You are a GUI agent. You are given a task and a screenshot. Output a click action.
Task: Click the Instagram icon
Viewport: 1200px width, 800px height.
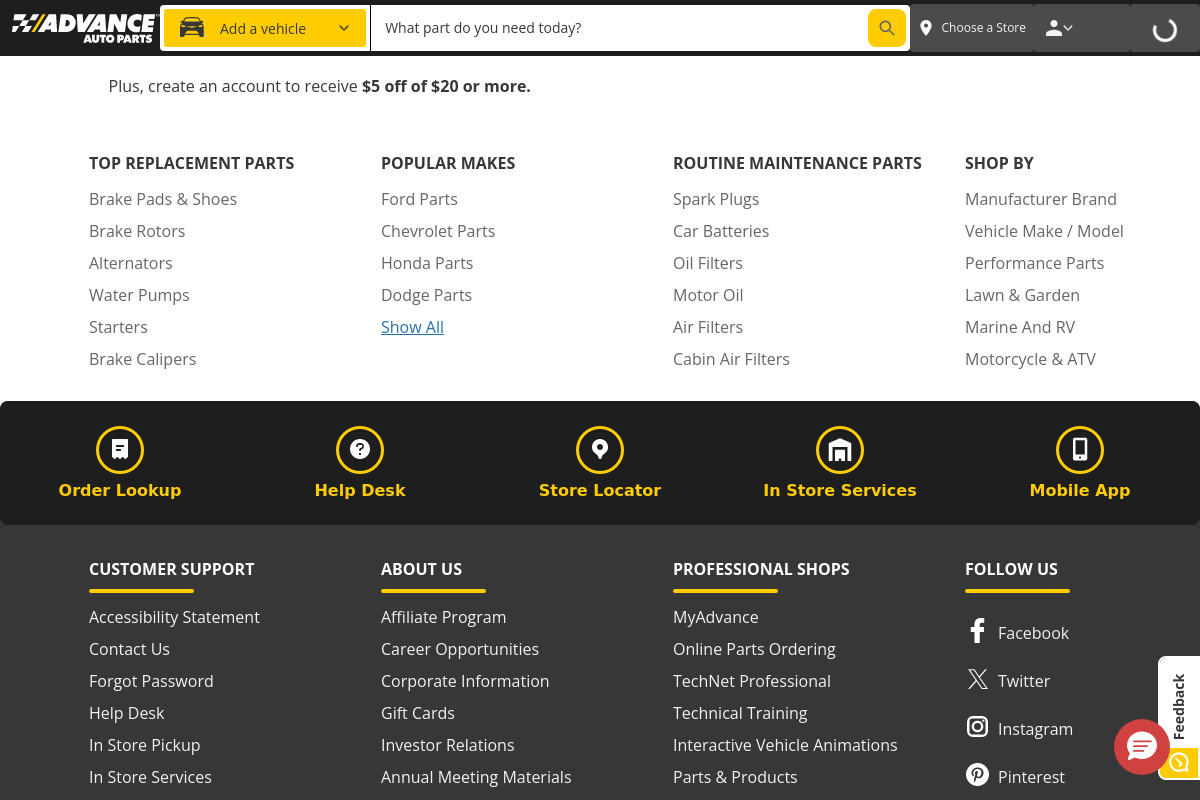click(977, 727)
